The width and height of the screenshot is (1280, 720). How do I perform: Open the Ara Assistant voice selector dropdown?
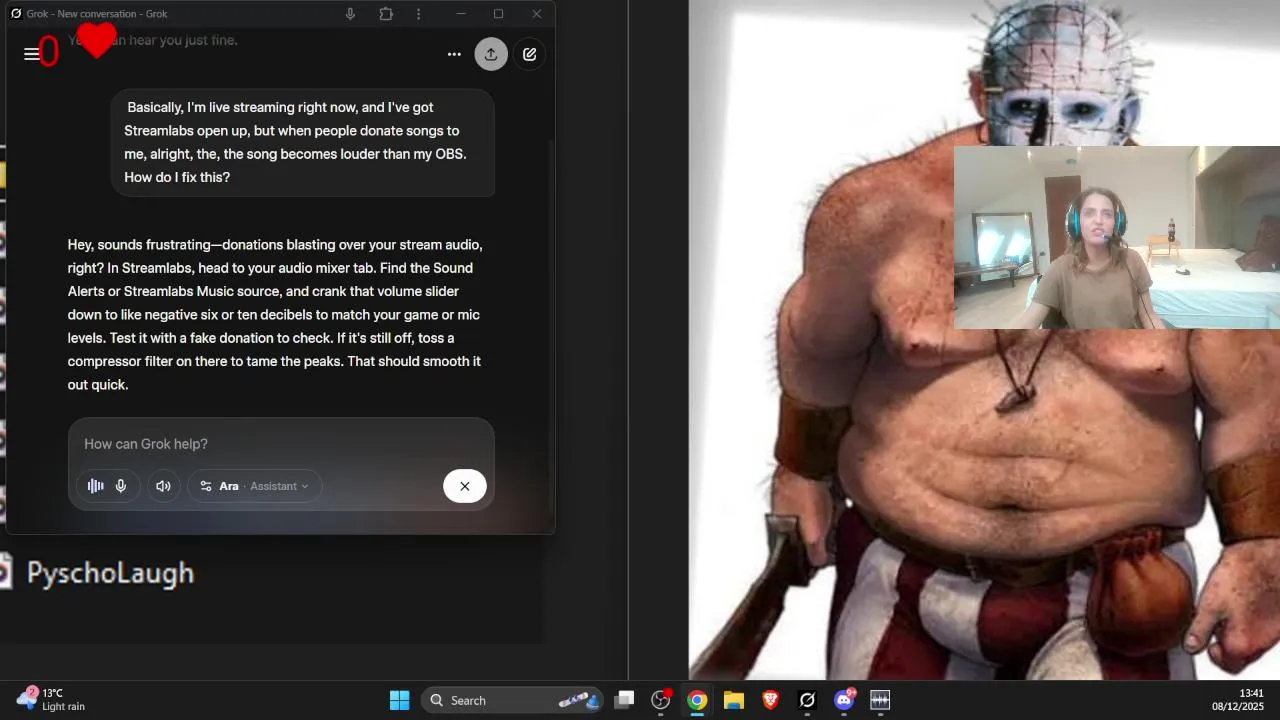tap(255, 486)
